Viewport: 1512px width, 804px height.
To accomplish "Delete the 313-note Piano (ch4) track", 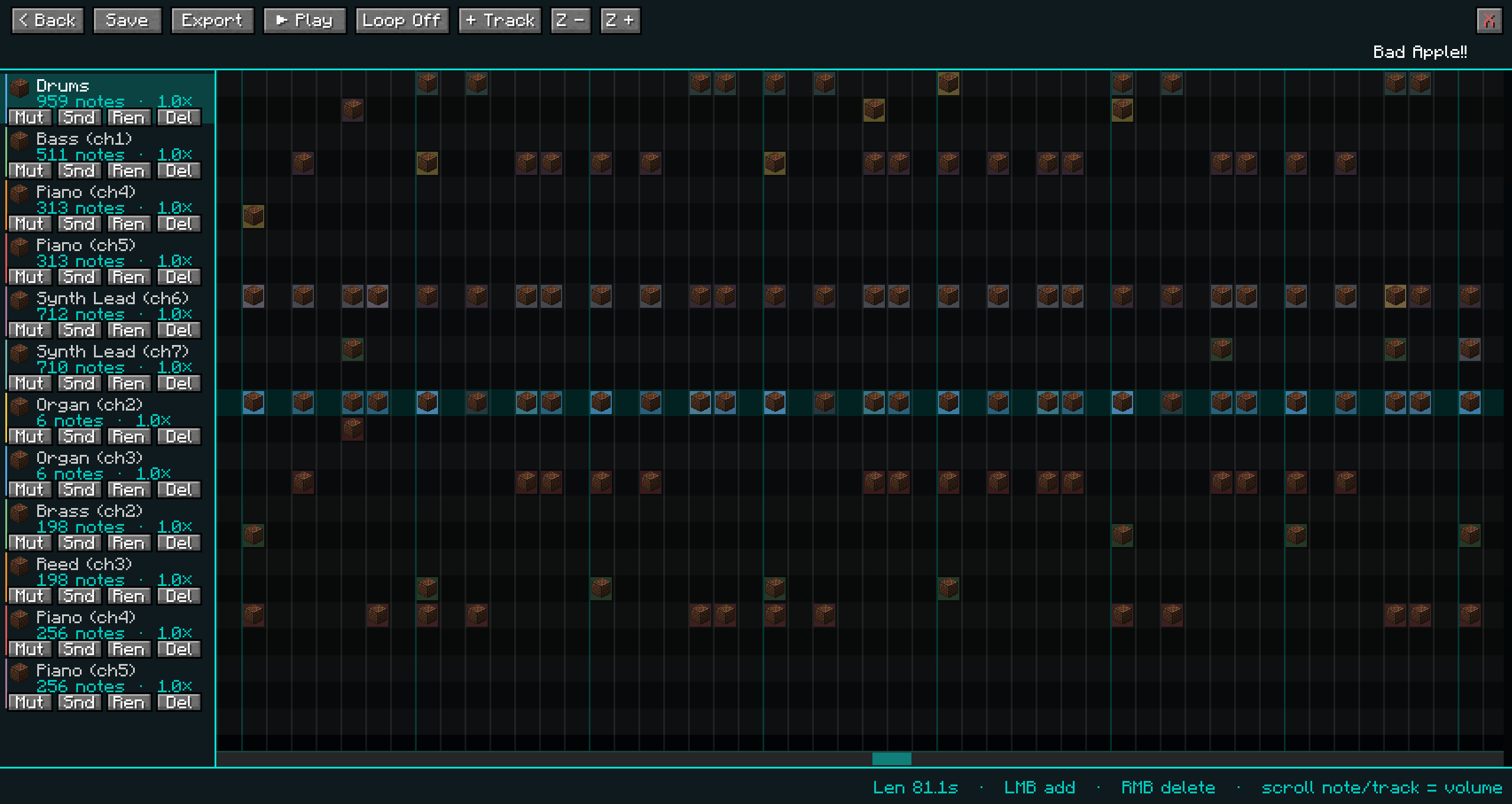I will pyautogui.click(x=179, y=224).
